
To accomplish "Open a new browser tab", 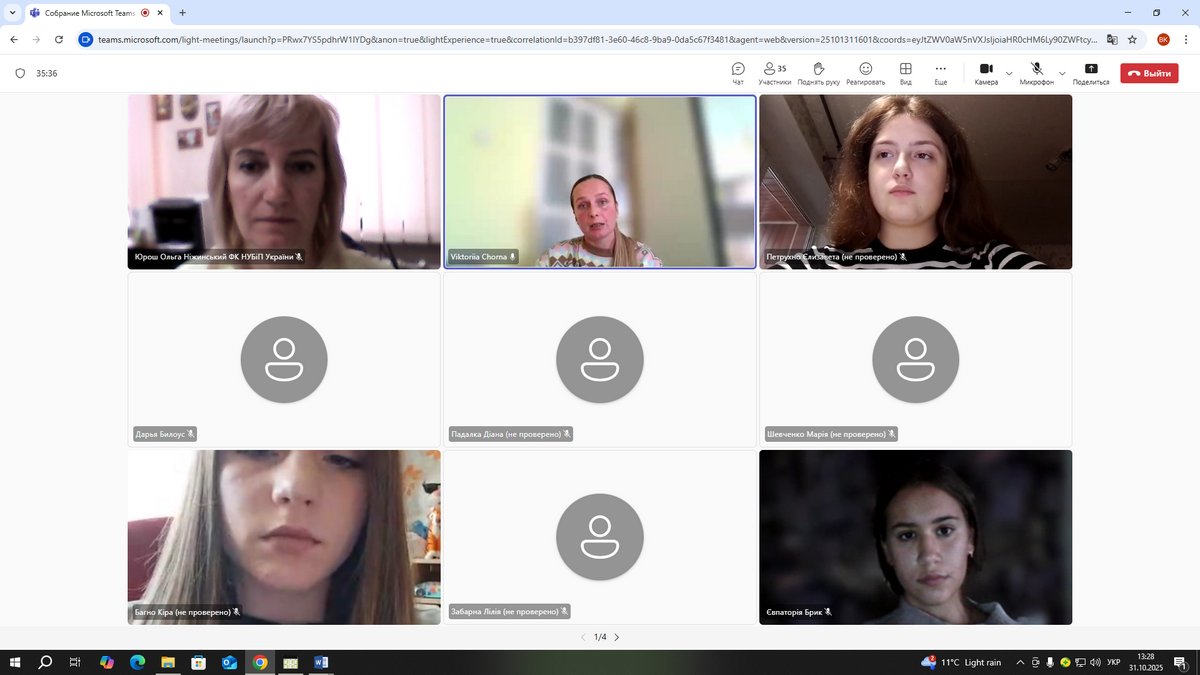I will [x=182, y=13].
